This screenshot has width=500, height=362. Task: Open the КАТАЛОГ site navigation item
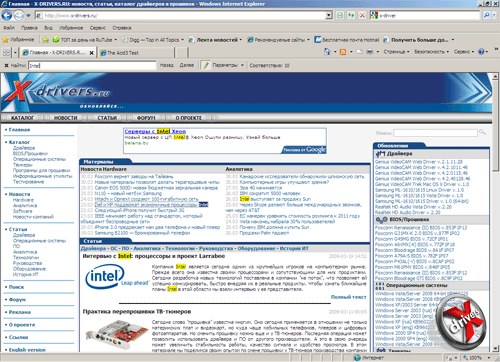click(x=22, y=118)
